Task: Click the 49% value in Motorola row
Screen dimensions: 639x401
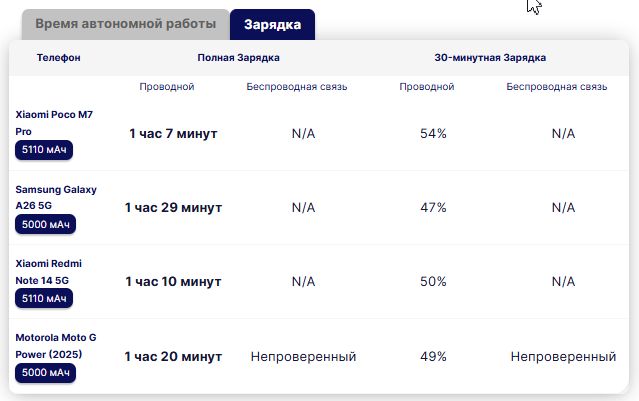Action: point(433,356)
